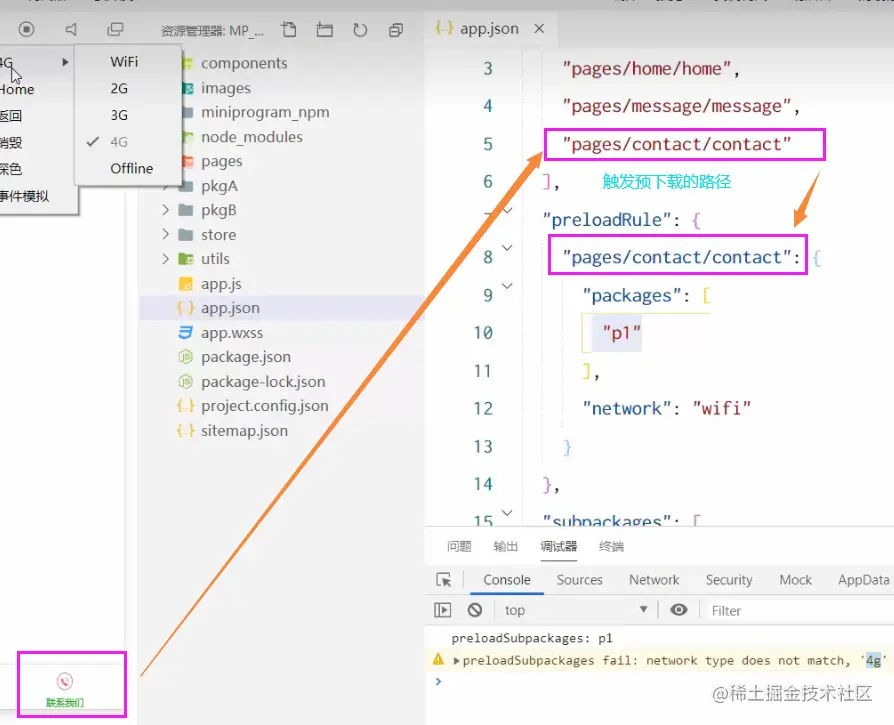Open the Home menu entry
Image resolution: width=894 pixels, height=725 pixels.
pos(17,89)
